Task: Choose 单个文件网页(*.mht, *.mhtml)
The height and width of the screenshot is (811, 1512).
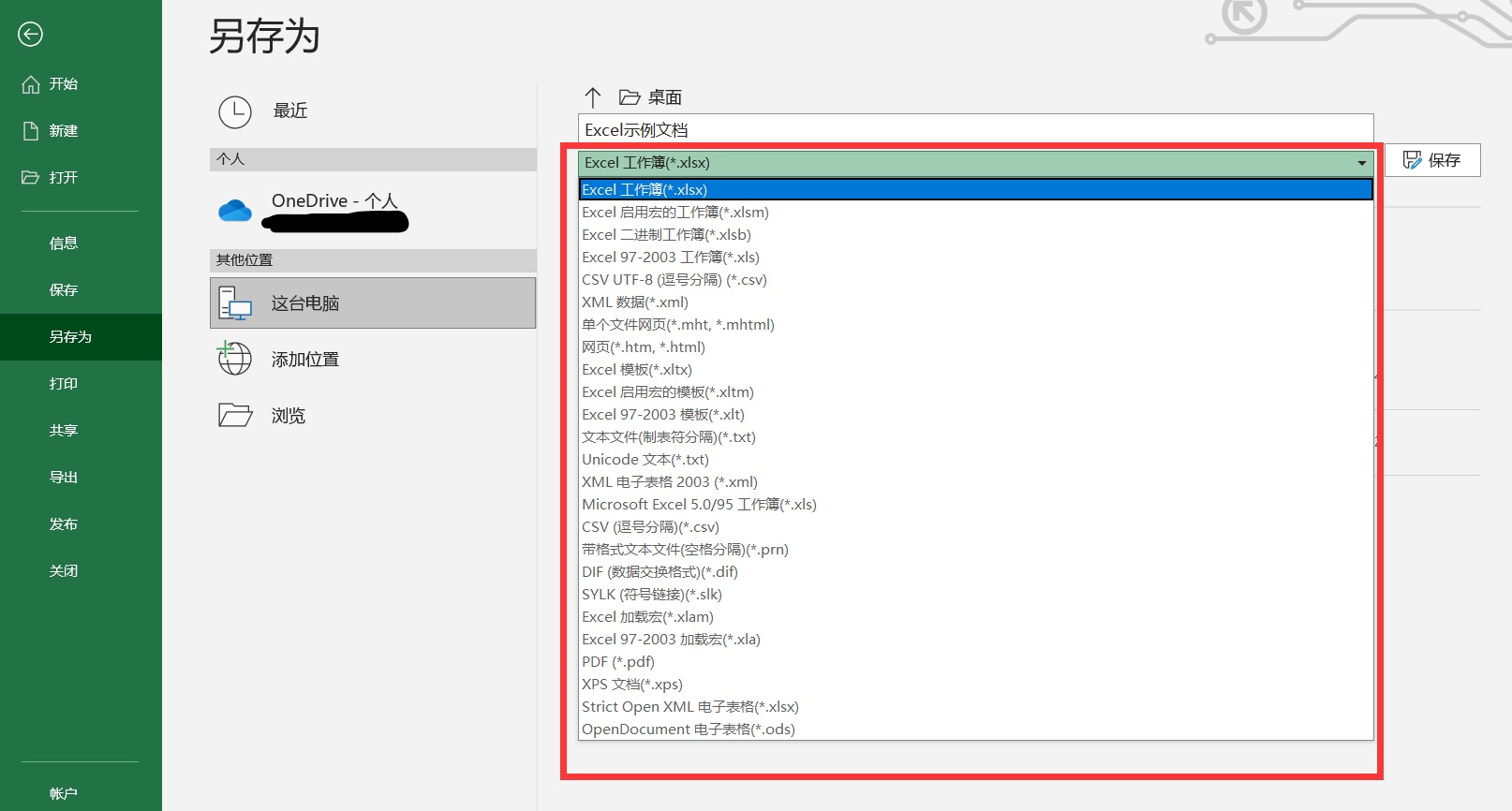Action: (x=975, y=325)
